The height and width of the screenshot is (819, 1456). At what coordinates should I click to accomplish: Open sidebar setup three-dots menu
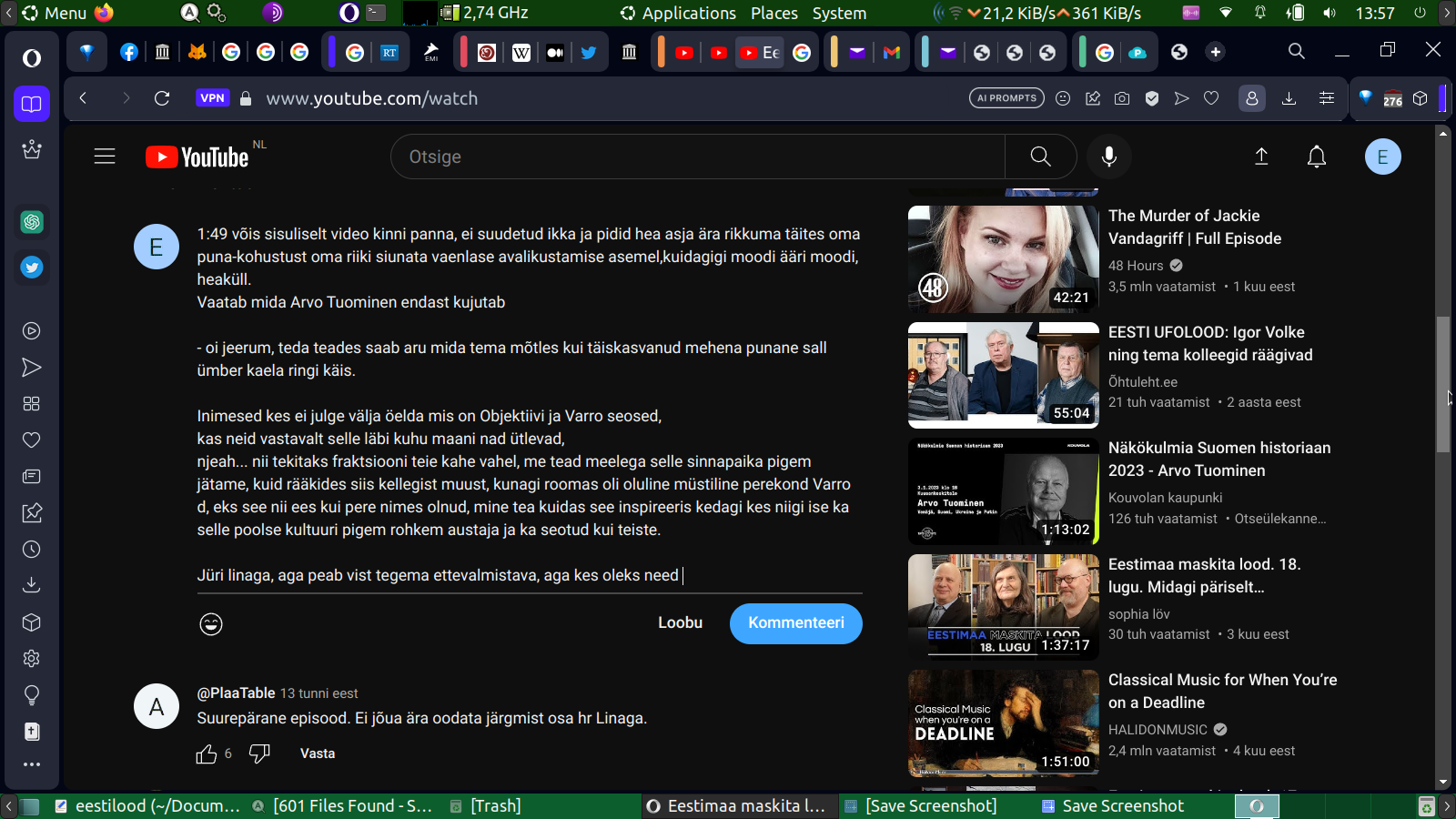(x=32, y=764)
